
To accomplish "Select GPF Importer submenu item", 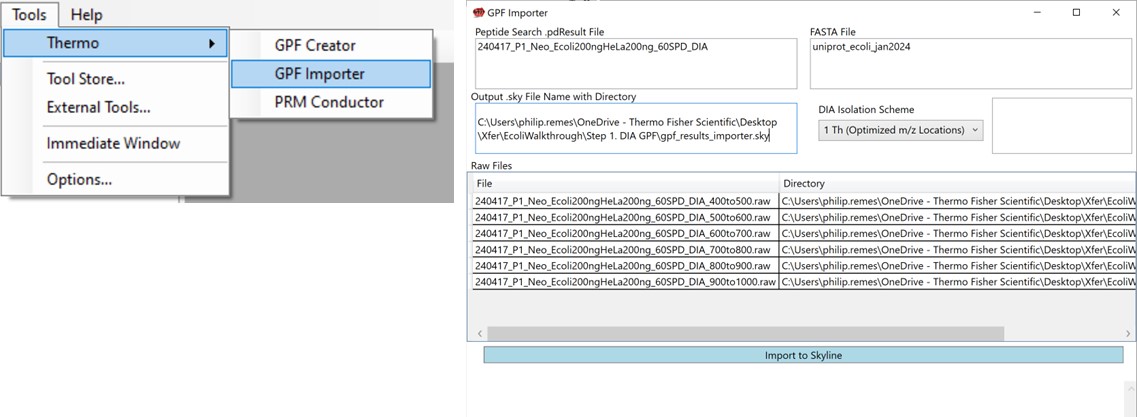I will click(331, 74).
